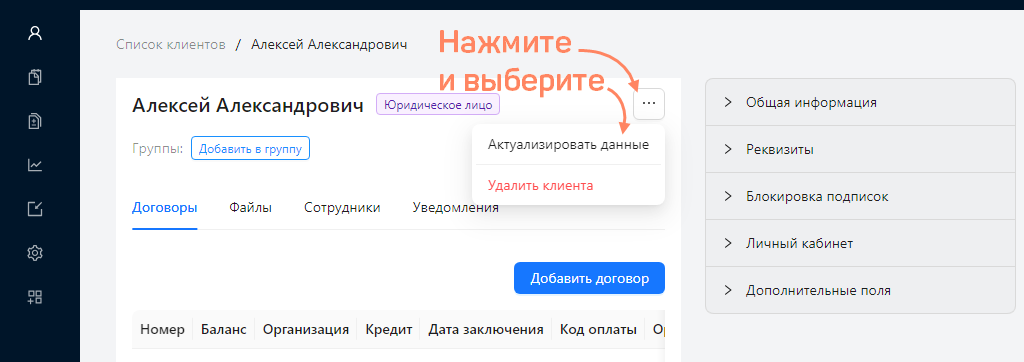Open the analytics chart icon in sidebar
Screen dimensions: 1024x362
[35, 165]
